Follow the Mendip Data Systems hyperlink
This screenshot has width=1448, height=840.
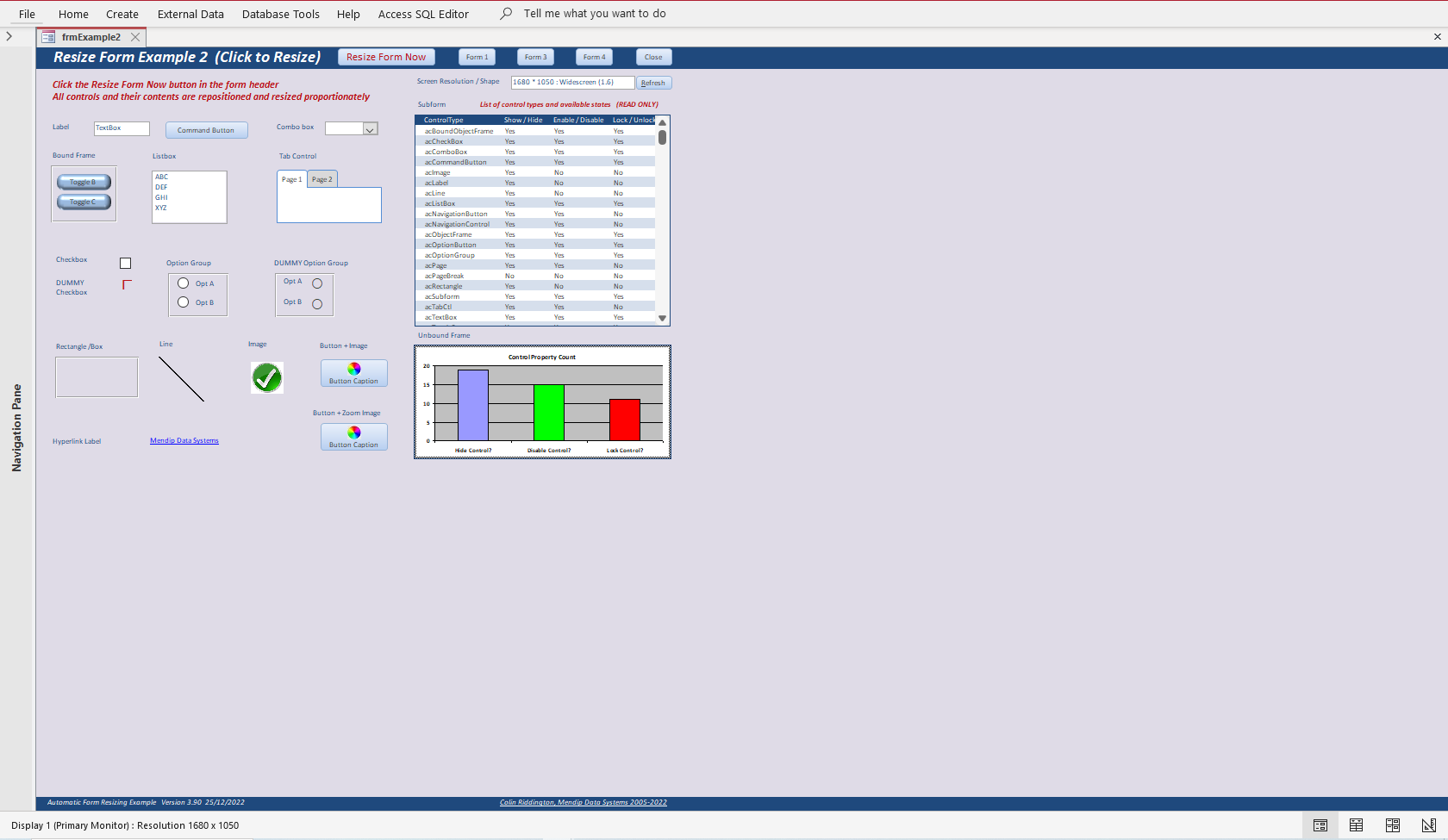pyautogui.click(x=184, y=440)
